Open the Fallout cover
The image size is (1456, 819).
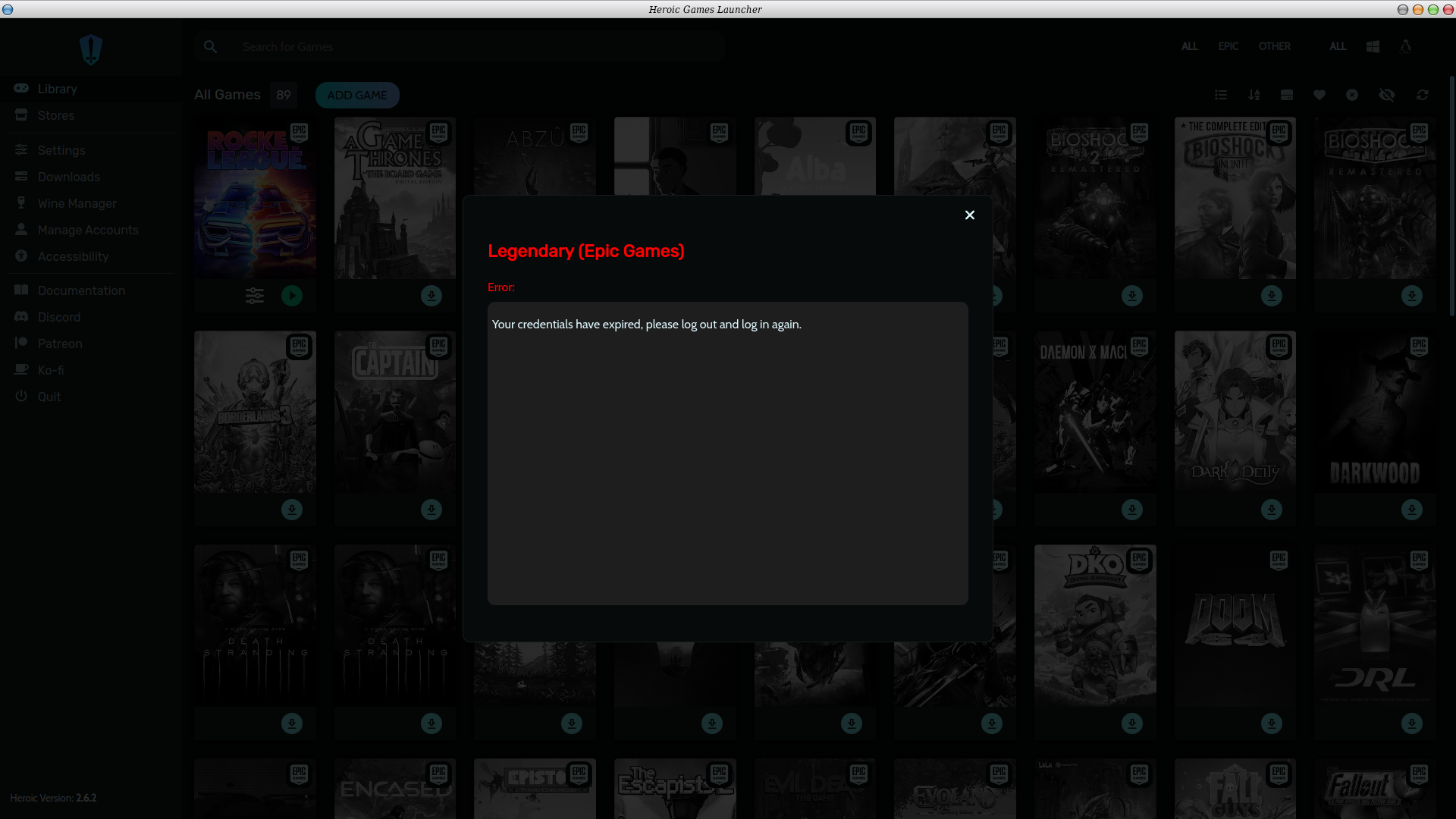coord(1375,789)
